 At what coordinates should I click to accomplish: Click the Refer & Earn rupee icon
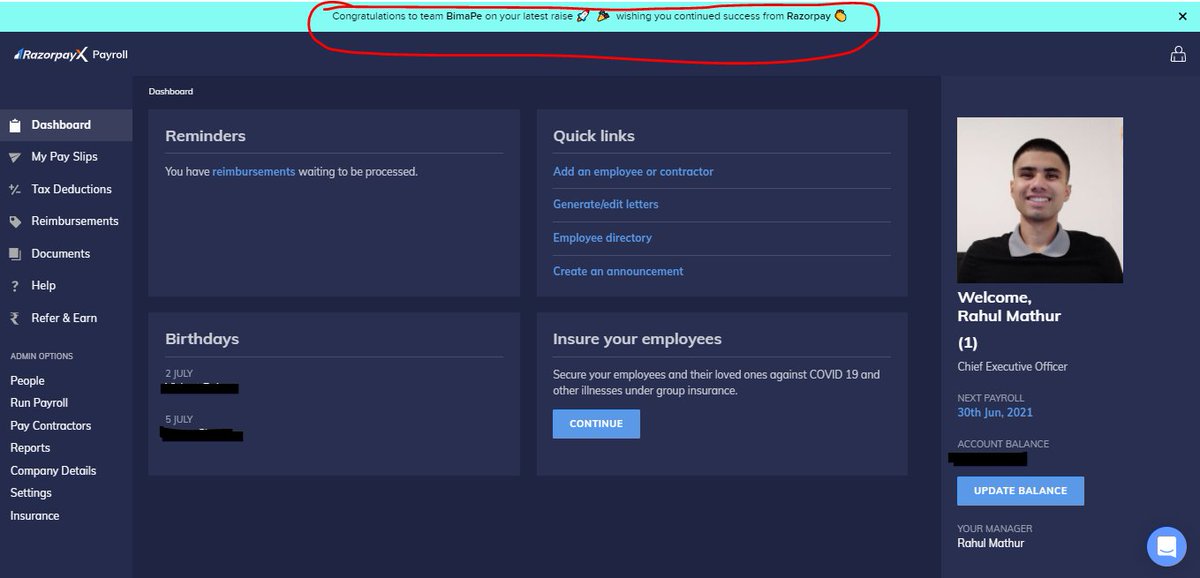[14, 318]
